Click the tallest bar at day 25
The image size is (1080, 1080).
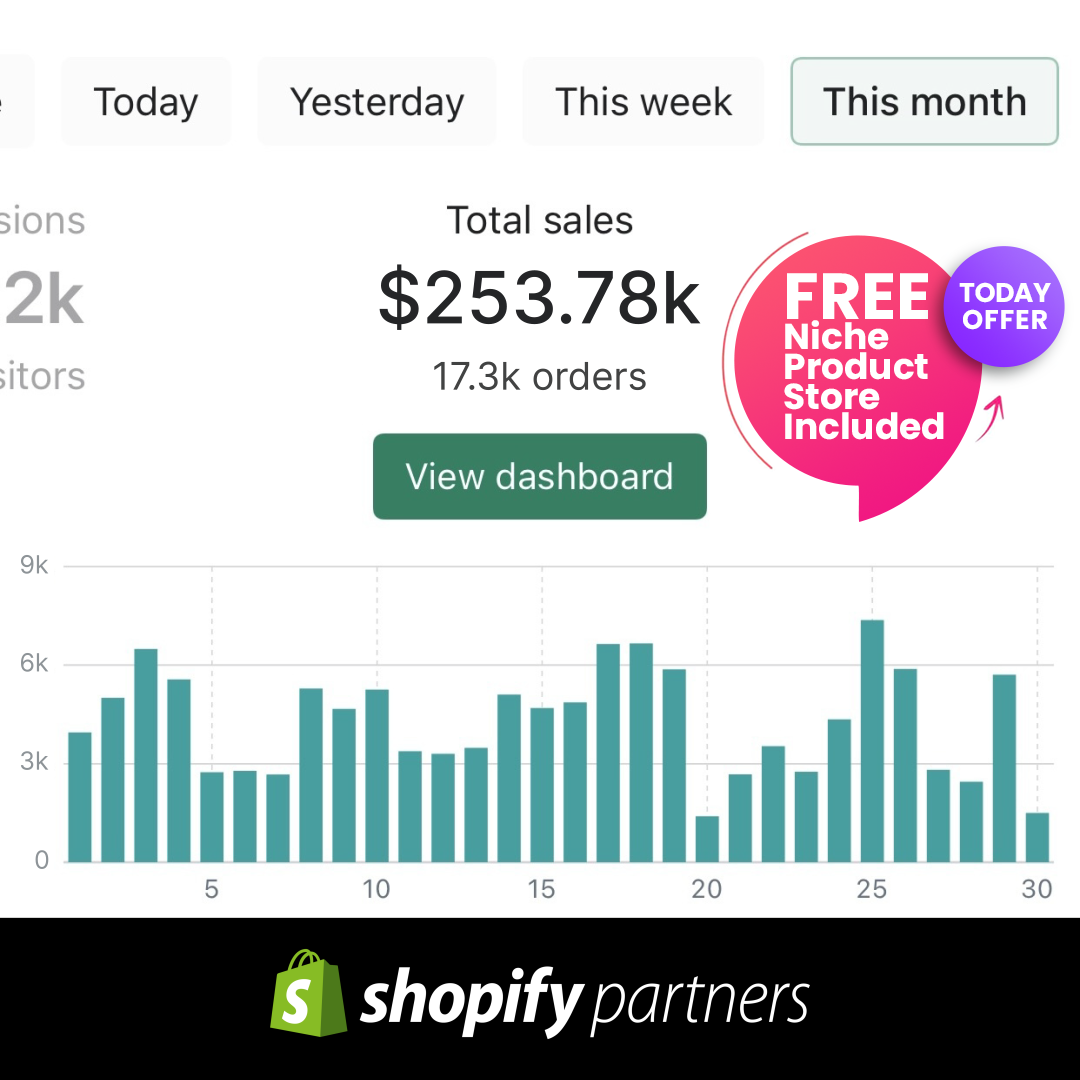pos(874,740)
